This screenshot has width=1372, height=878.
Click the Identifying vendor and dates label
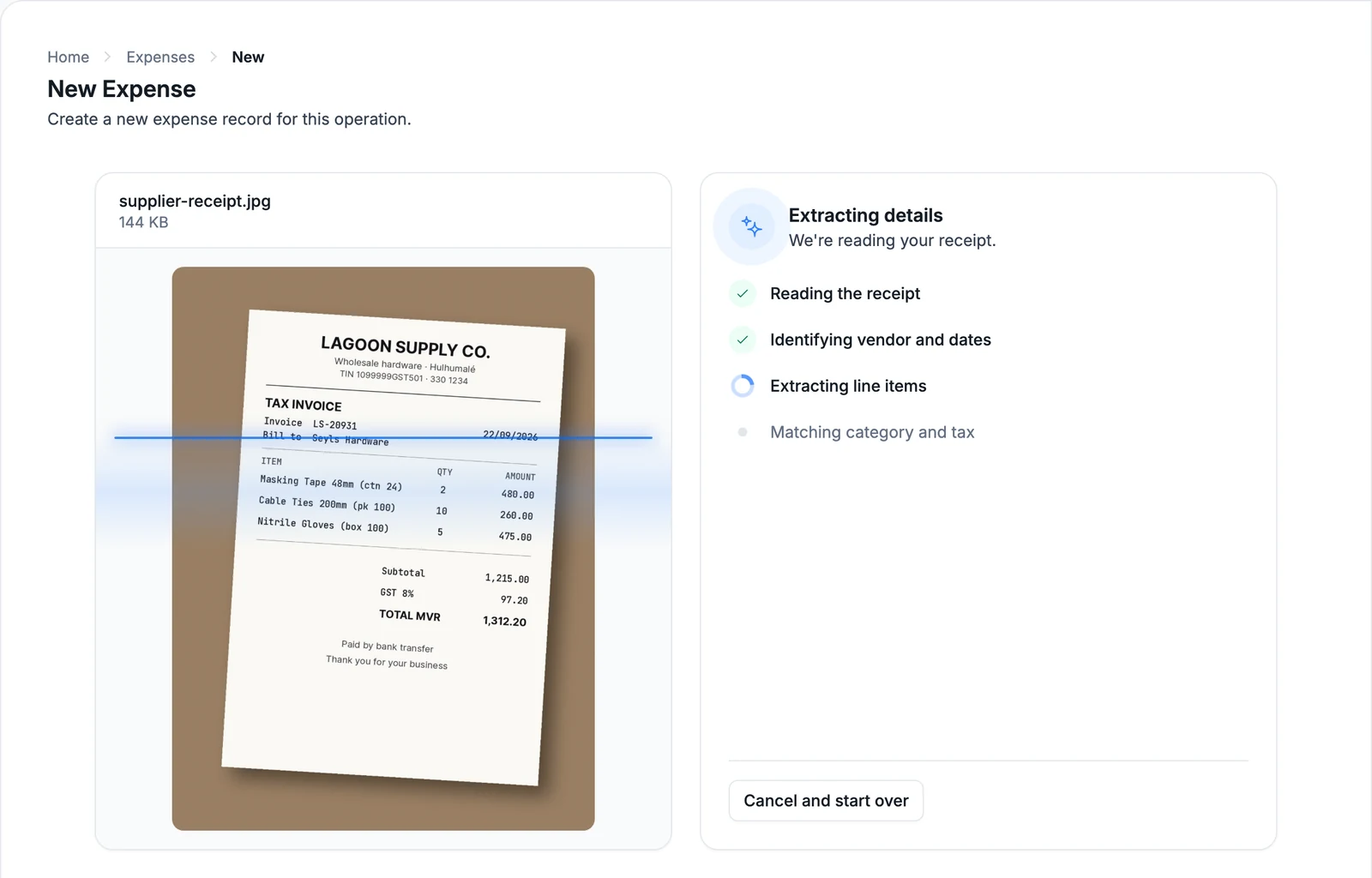[x=880, y=340]
